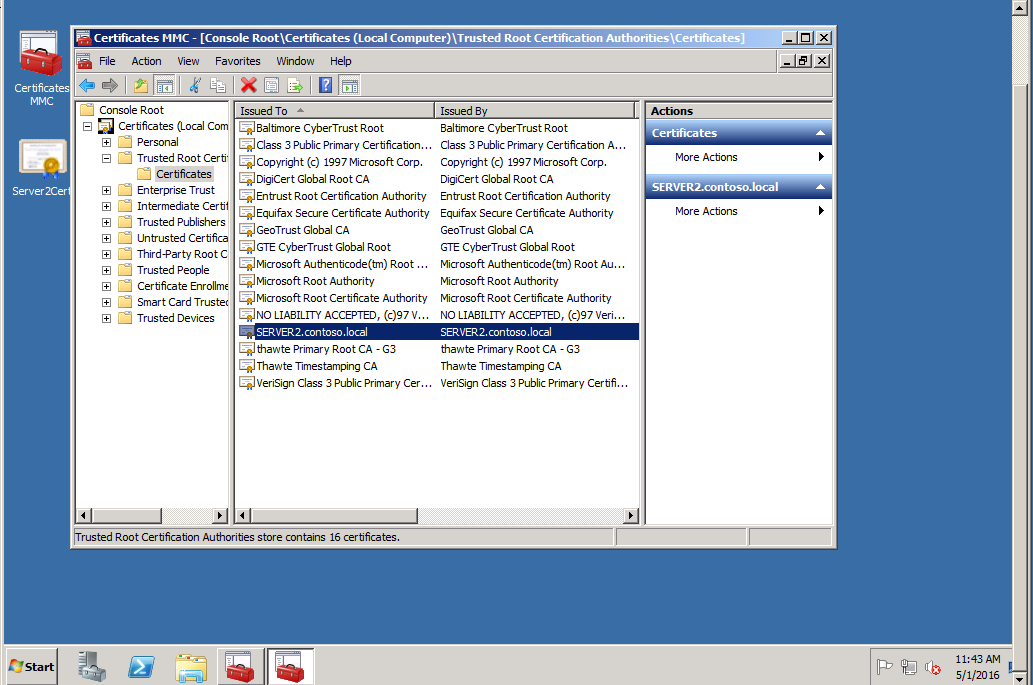Screen dimensions: 1033x685
Task: Go up one level with folder icon
Action: click(x=140, y=85)
